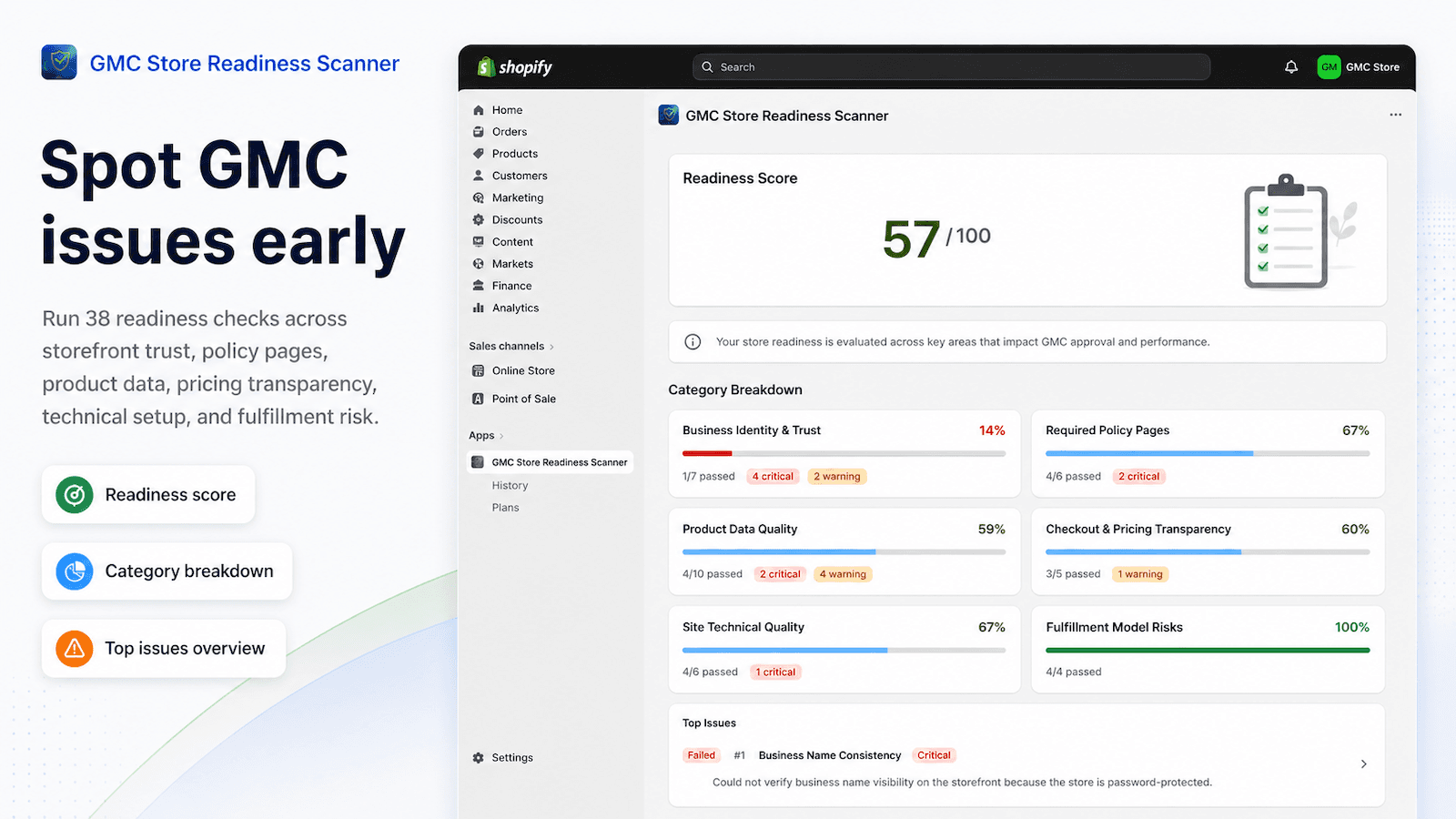This screenshot has width=1456, height=819.
Task: Expand the Sales channels section chevron
Action: click(x=551, y=347)
